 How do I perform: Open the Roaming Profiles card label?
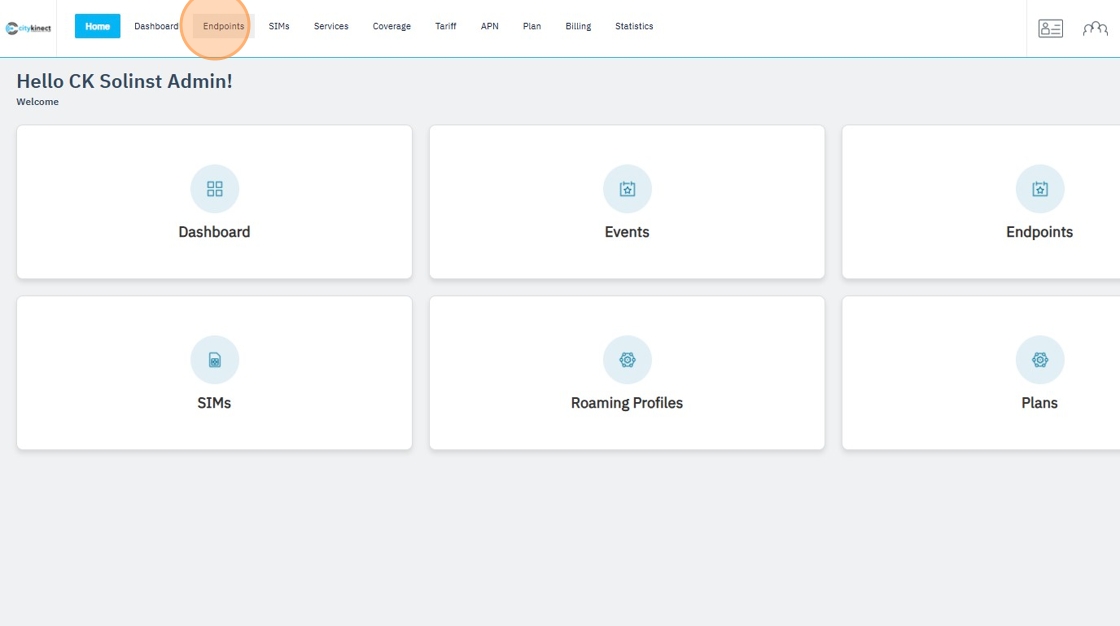627,403
